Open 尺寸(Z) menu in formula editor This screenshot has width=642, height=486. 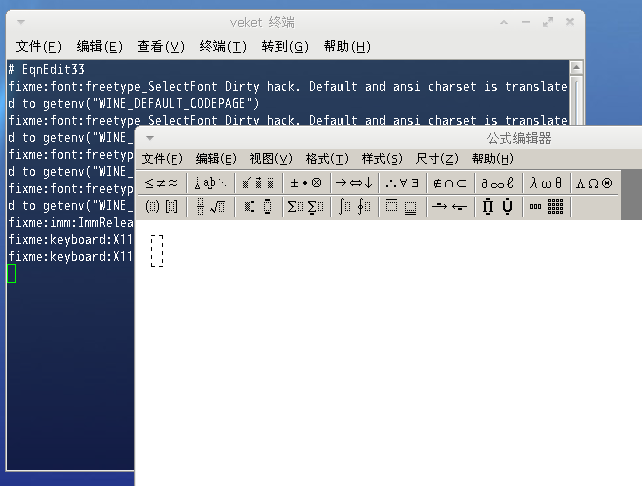click(437, 159)
